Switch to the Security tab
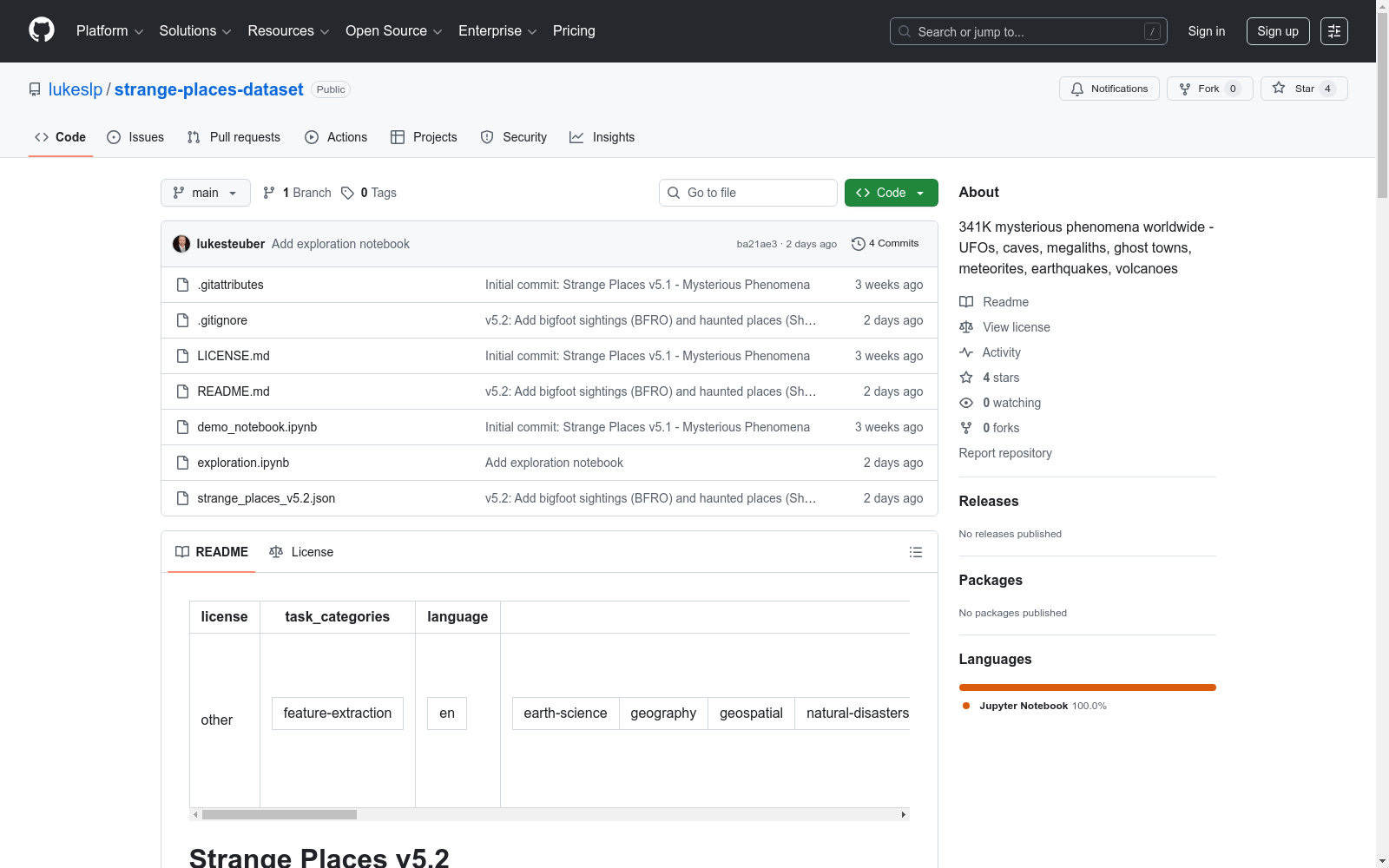This screenshot has height=868, width=1389. [x=514, y=137]
